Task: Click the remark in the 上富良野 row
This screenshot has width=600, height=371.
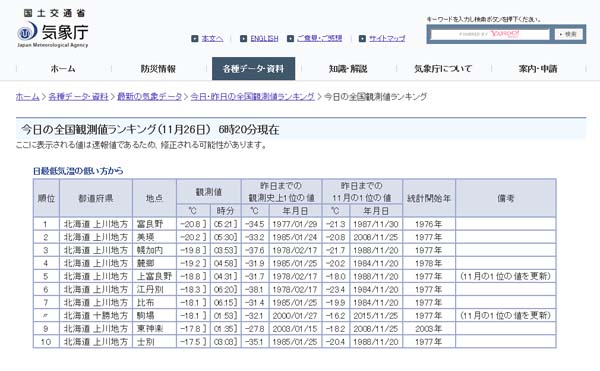Action: pos(505,276)
